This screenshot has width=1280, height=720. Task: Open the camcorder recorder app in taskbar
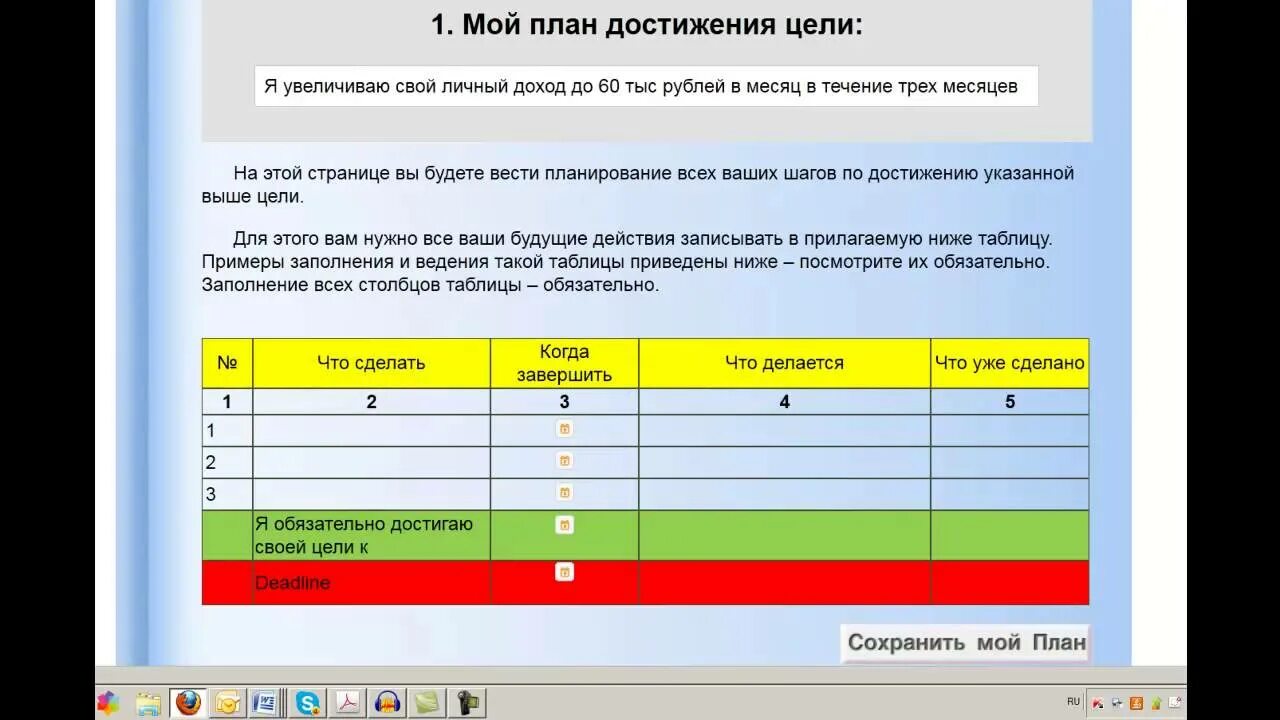click(468, 703)
